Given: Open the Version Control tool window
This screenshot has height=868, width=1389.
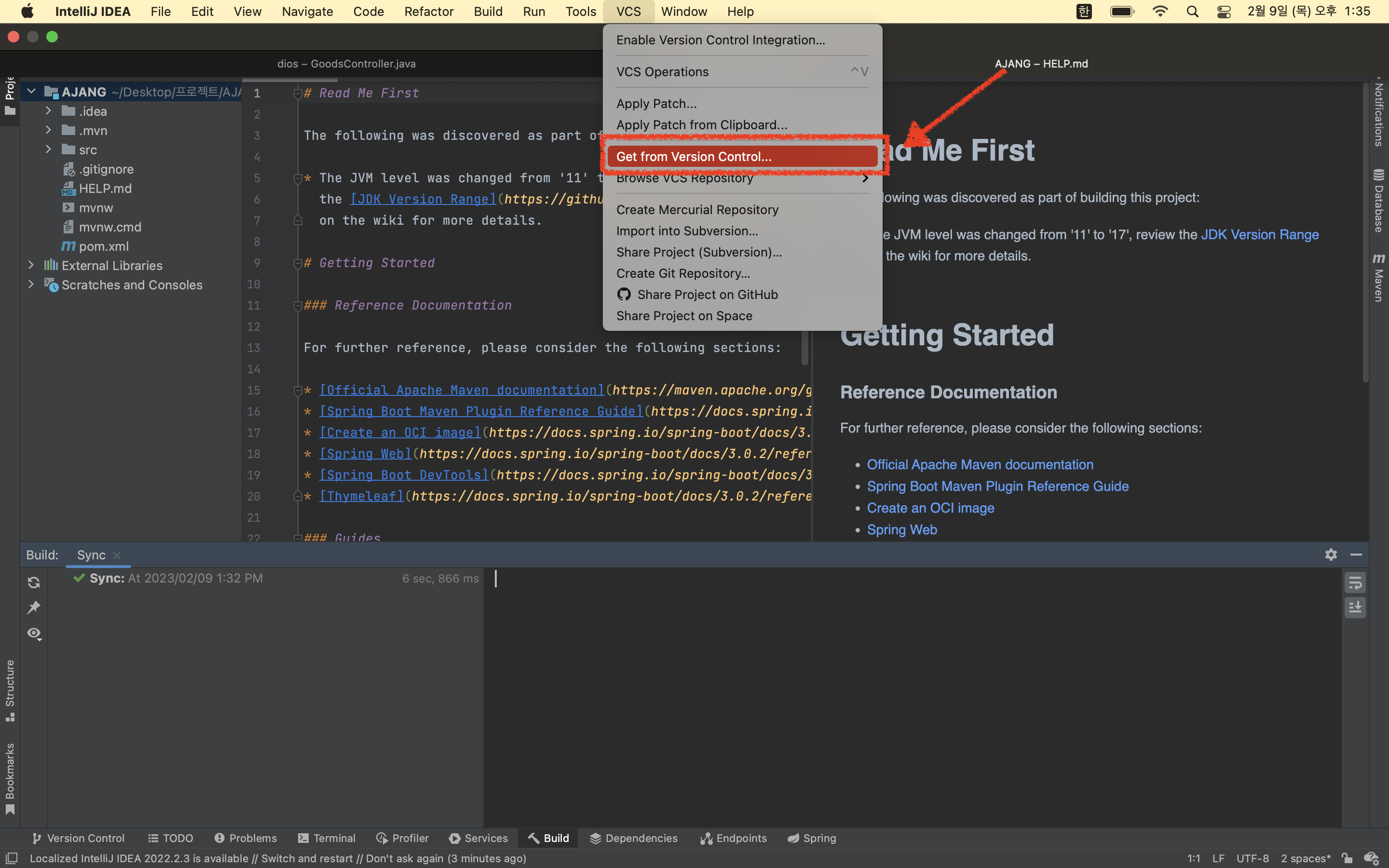Looking at the screenshot, I should (x=78, y=838).
